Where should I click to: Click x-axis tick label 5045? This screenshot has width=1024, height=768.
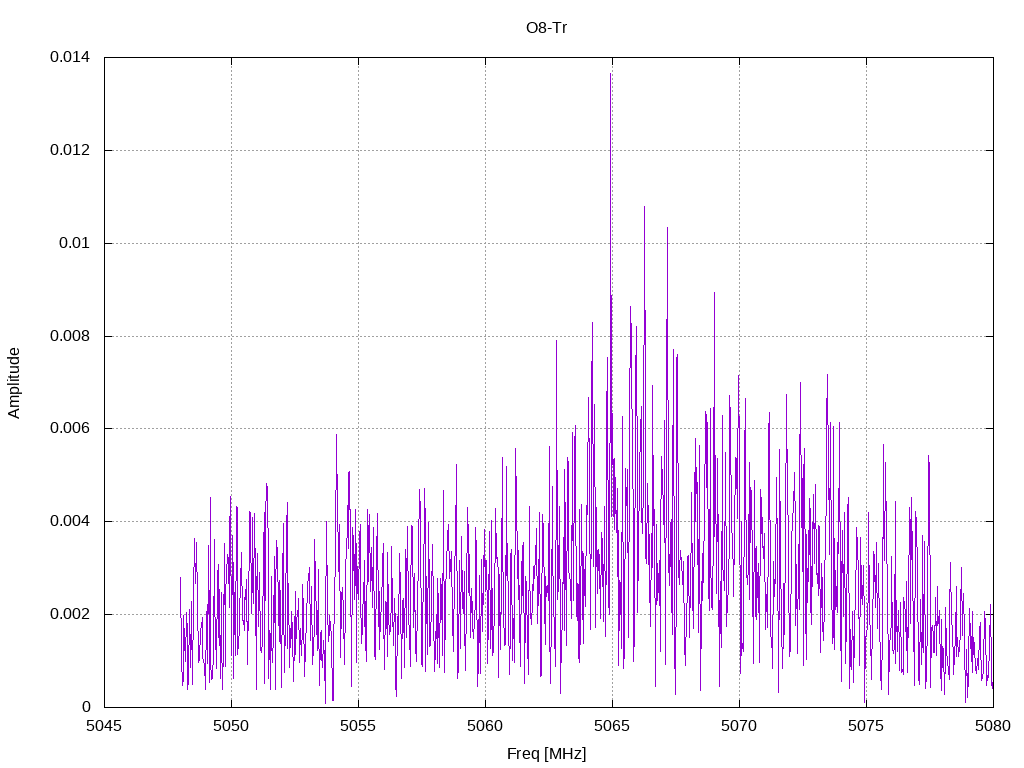tap(104, 726)
